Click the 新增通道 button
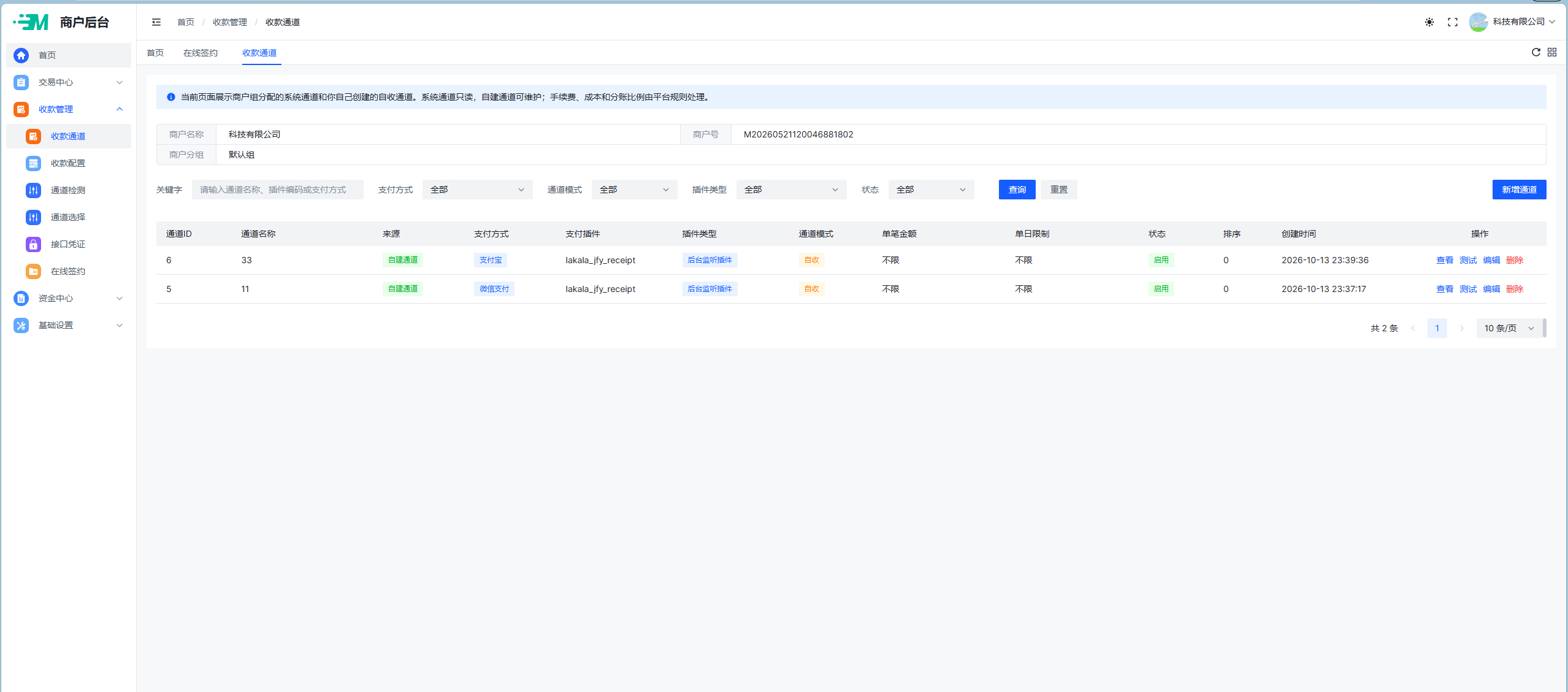 (1519, 190)
